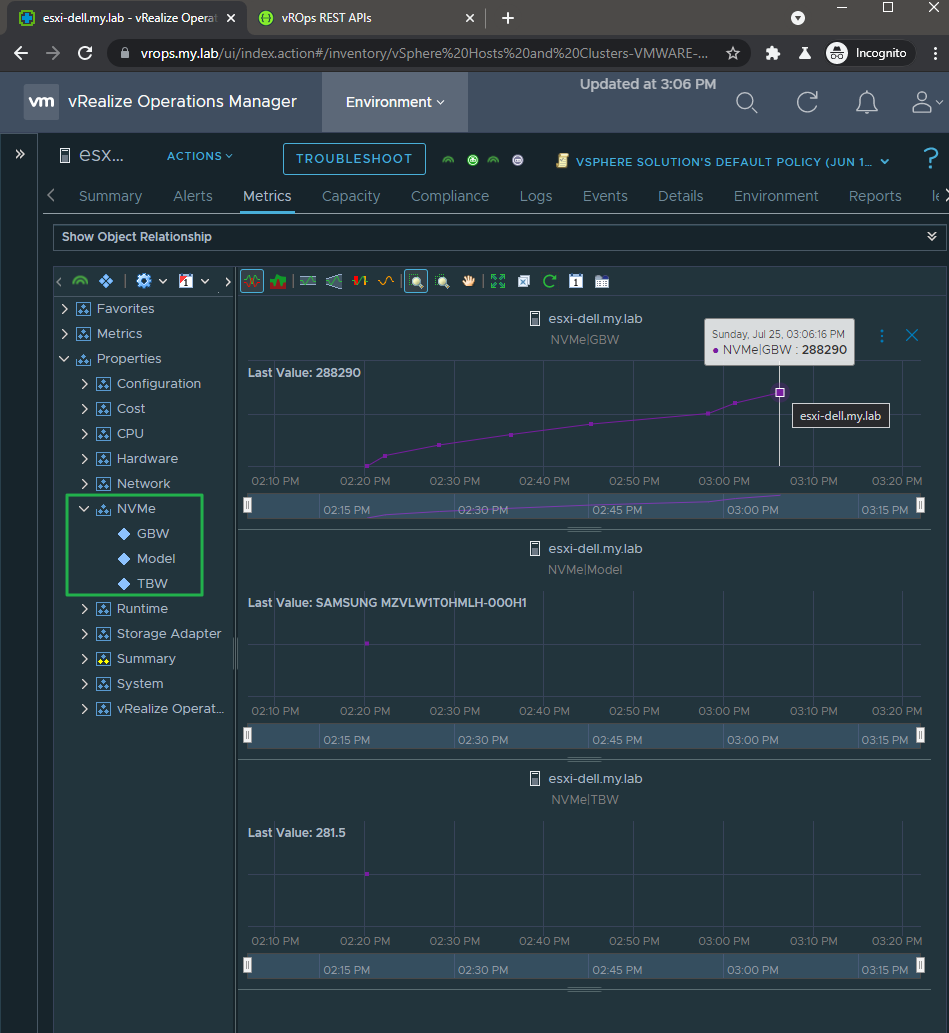Click the zoom to fit expand icon
Screen dimensions: 949x1033
(x=497, y=282)
